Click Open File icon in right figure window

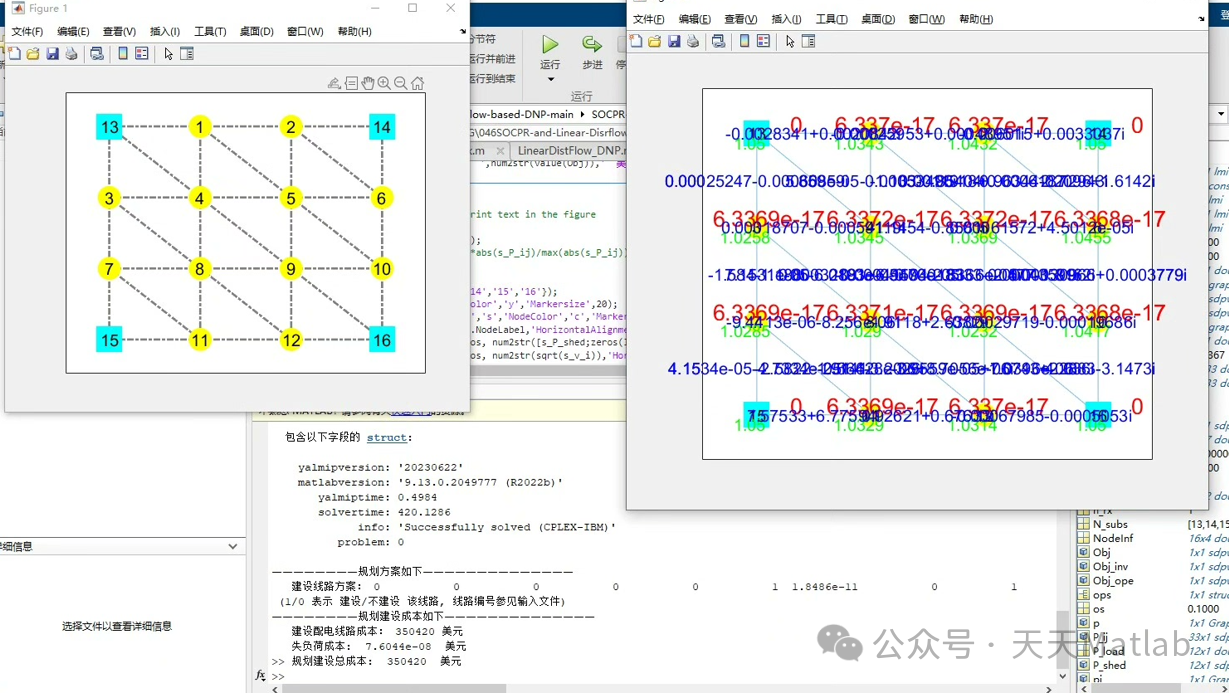pyautogui.click(x=654, y=41)
